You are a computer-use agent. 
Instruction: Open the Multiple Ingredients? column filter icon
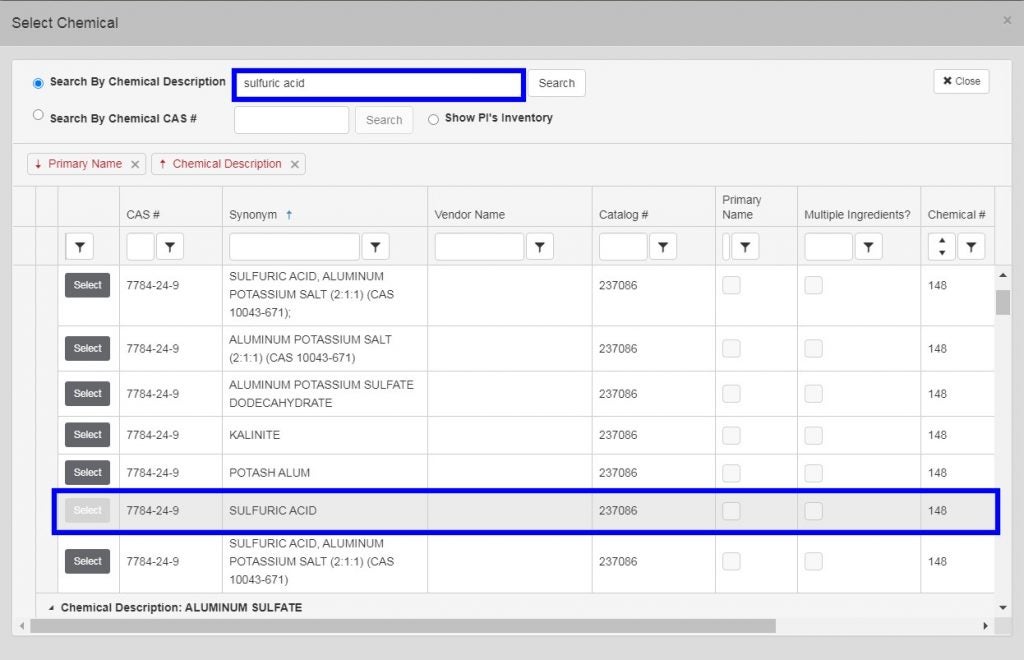tap(869, 247)
